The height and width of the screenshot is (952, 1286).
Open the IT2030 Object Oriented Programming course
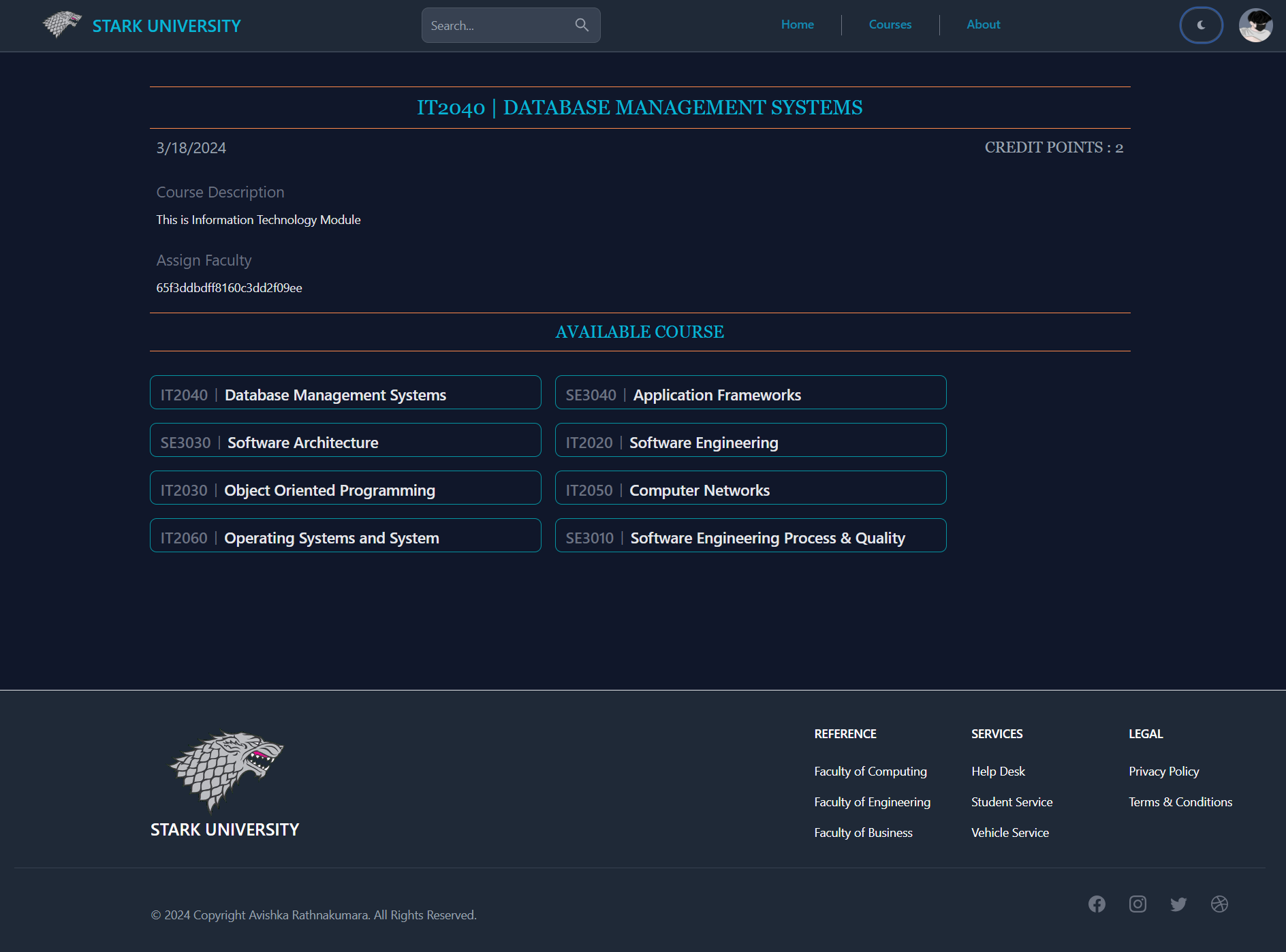345,488
